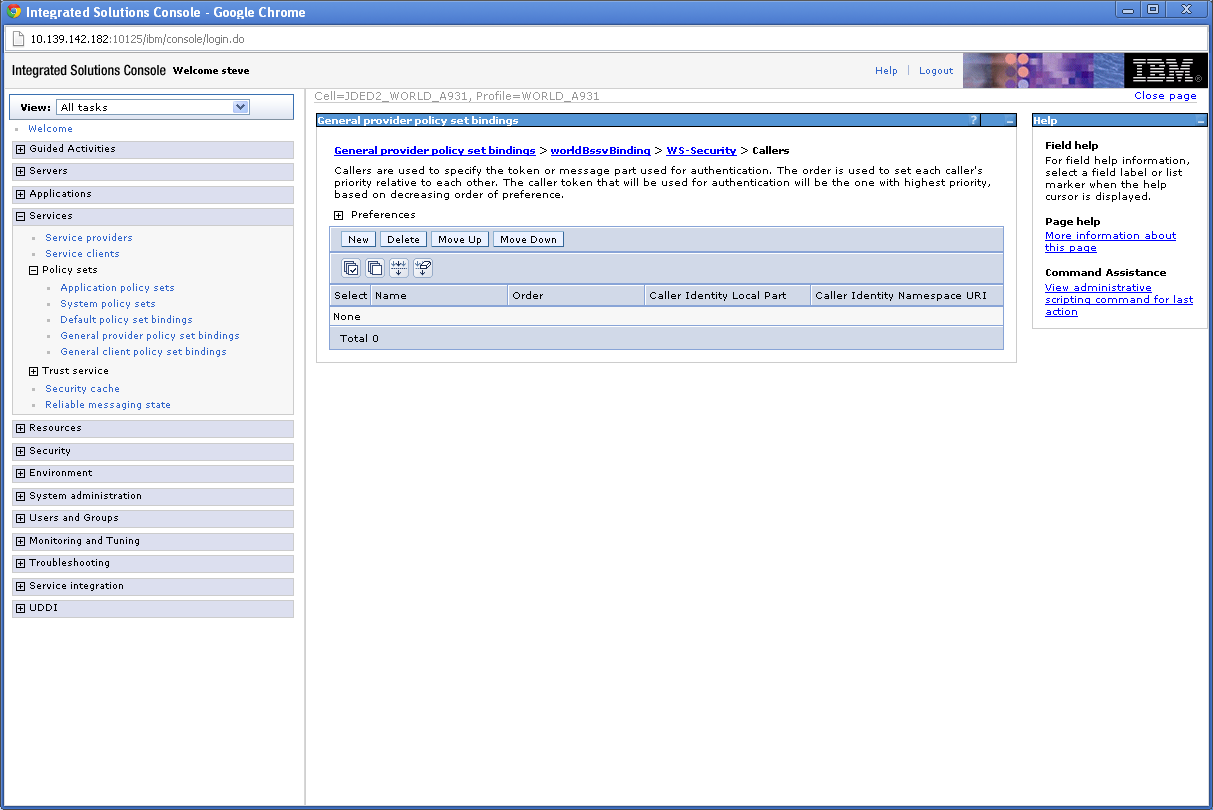Image resolution: width=1213 pixels, height=810 pixels.
Task: Click the Logout link
Action: [936, 71]
